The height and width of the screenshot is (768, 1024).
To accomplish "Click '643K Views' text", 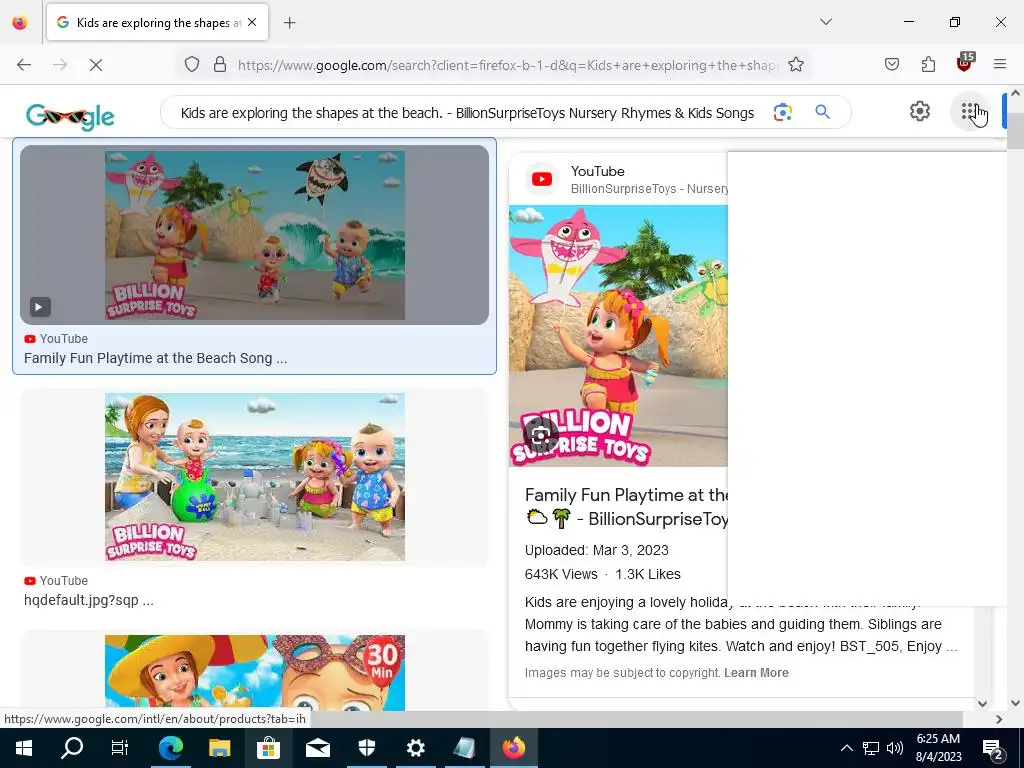I will 561,574.
